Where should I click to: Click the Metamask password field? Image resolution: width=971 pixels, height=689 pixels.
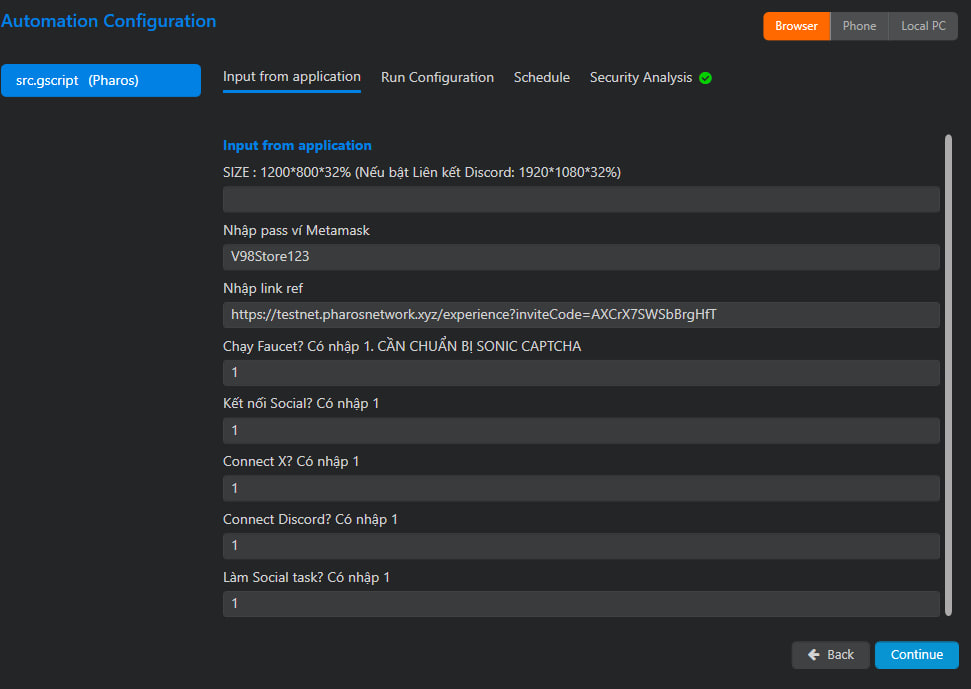tap(581, 257)
